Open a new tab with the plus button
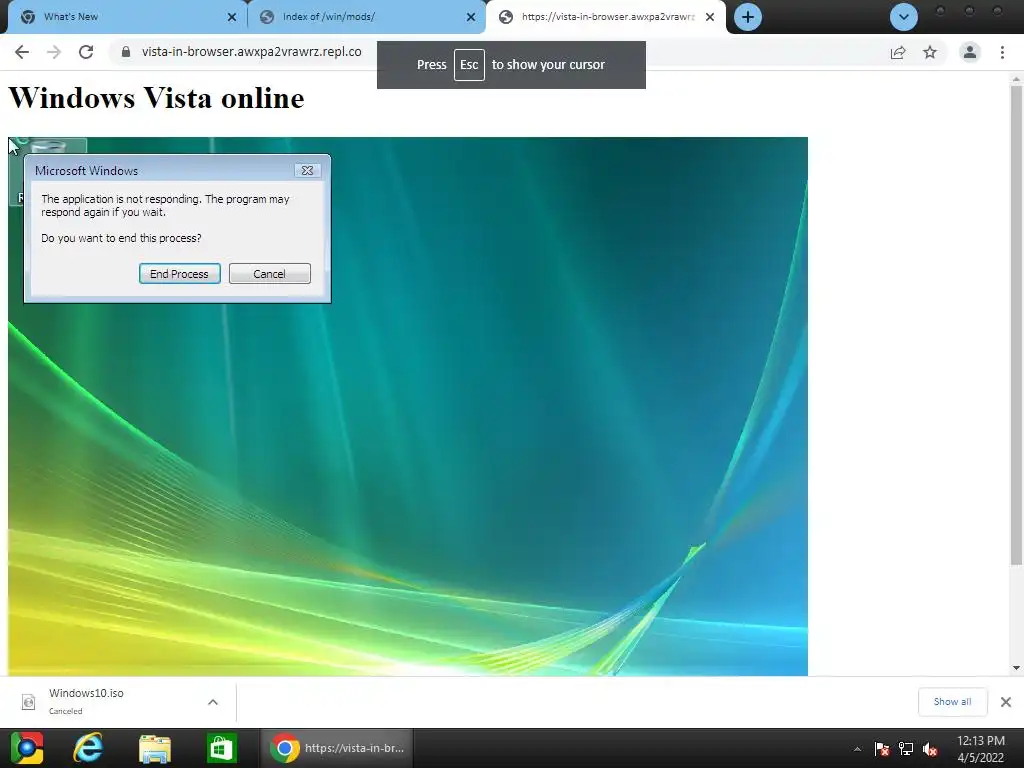 748,17
